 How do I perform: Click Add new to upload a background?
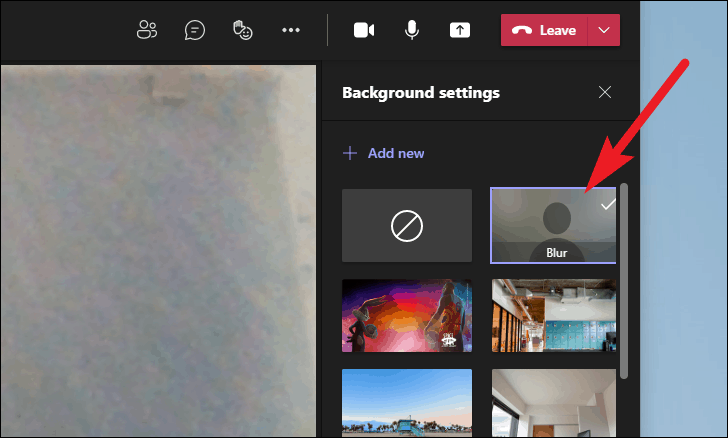384,153
